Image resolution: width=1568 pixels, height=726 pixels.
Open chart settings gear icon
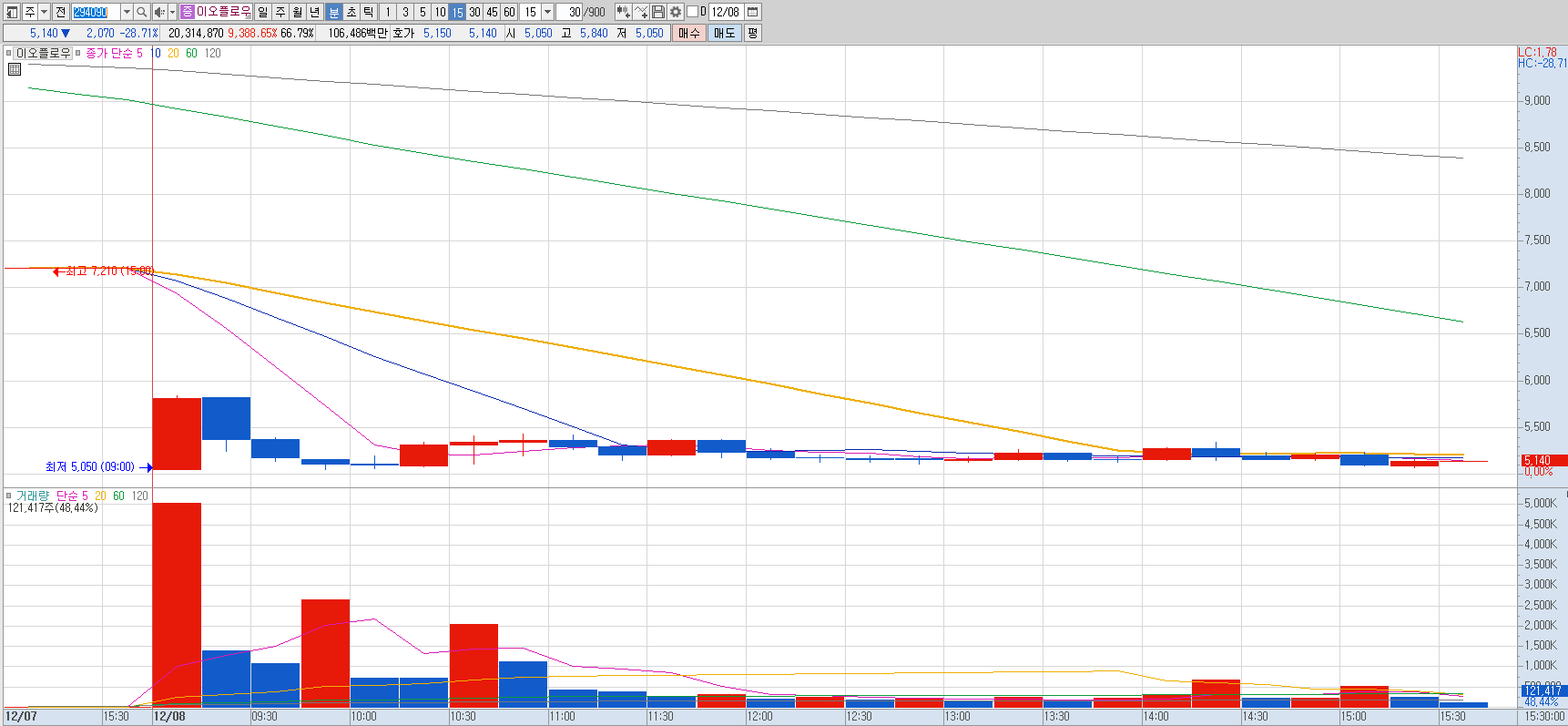(x=676, y=12)
